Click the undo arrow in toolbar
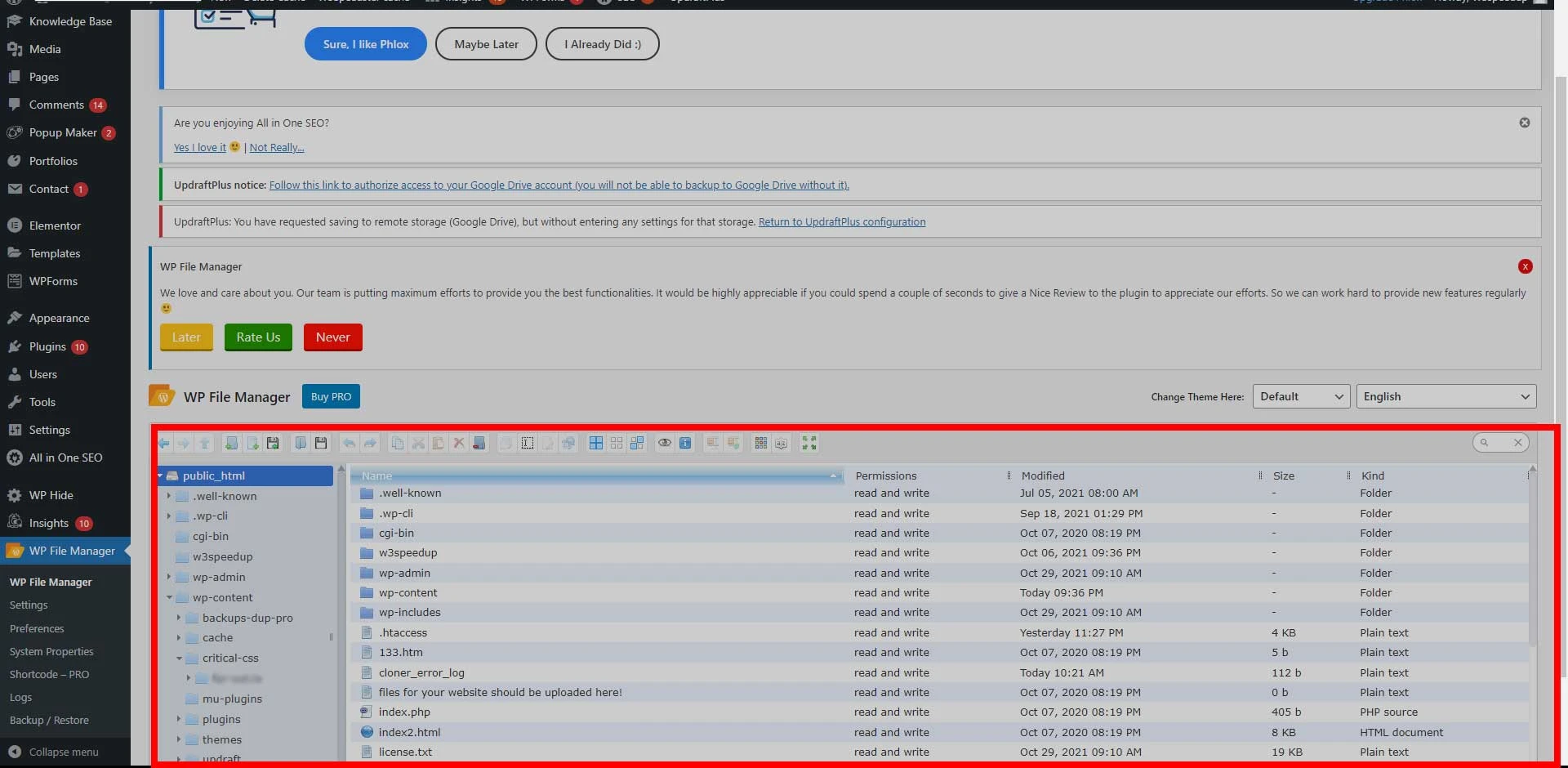This screenshot has height=768, width=1568. click(x=349, y=443)
